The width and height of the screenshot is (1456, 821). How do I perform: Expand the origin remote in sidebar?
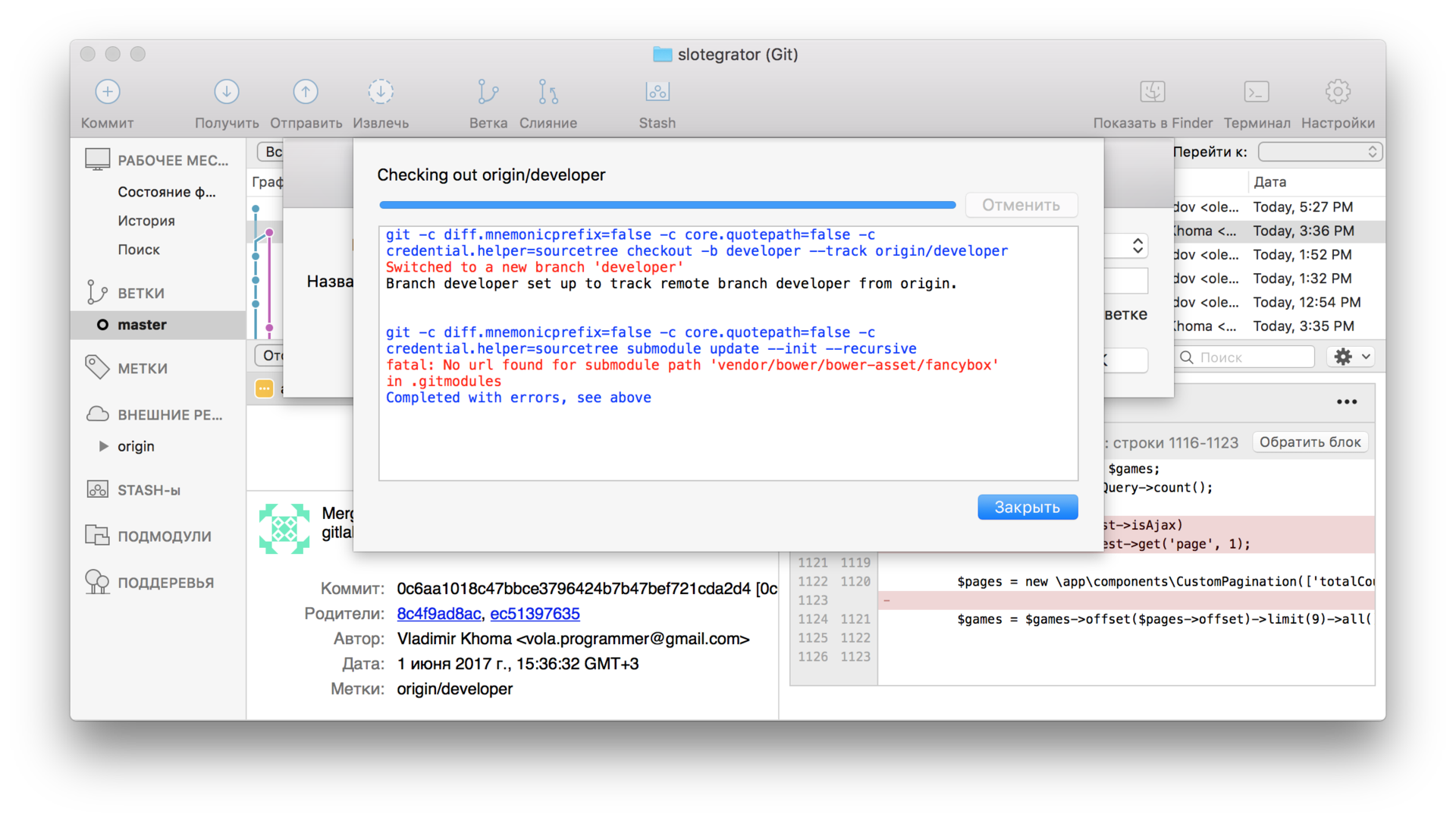pyautogui.click(x=104, y=446)
